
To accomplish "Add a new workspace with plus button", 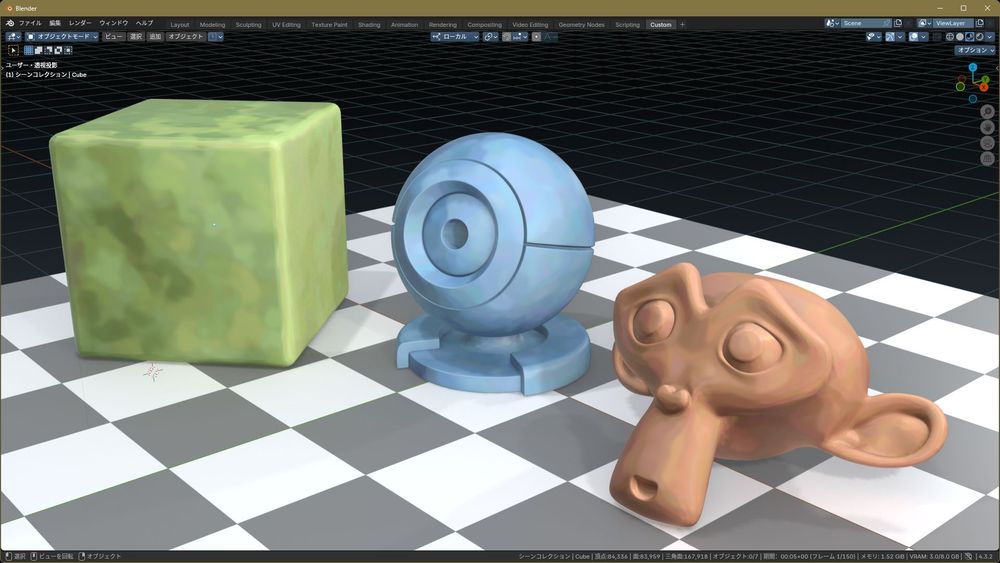I will 682,25.
